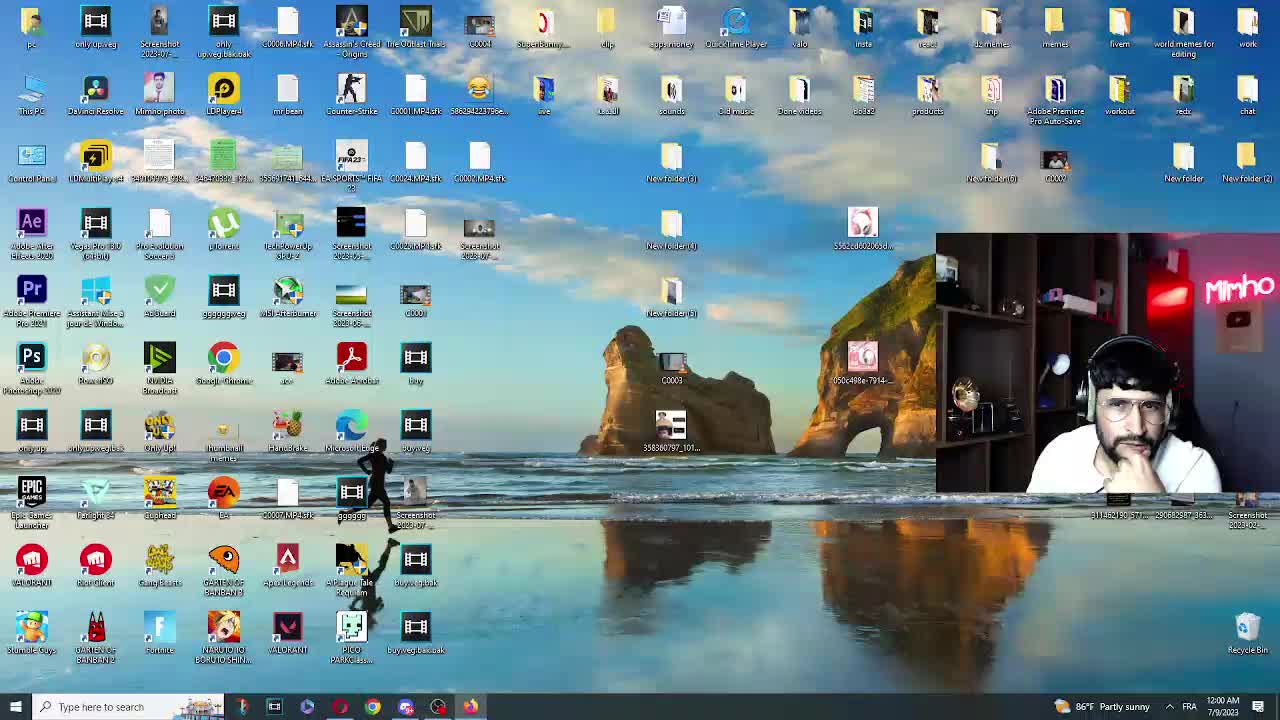Expand the system tray hidden icons
The height and width of the screenshot is (720, 1280).
pos(1169,707)
